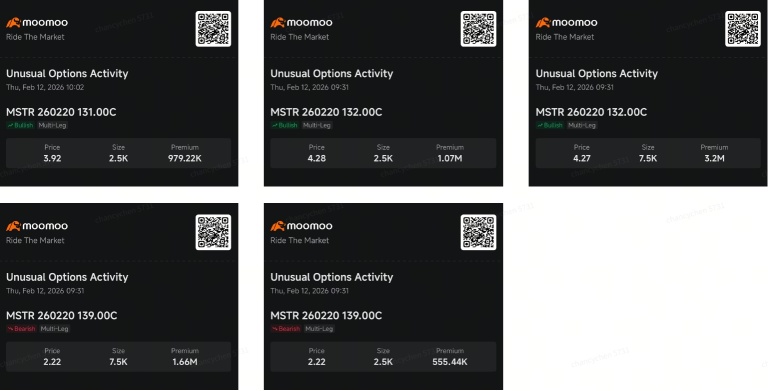Click the Bullish tag on the 1.07M premium card
This screenshot has width=768, height=391.
pyautogui.click(x=285, y=125)
